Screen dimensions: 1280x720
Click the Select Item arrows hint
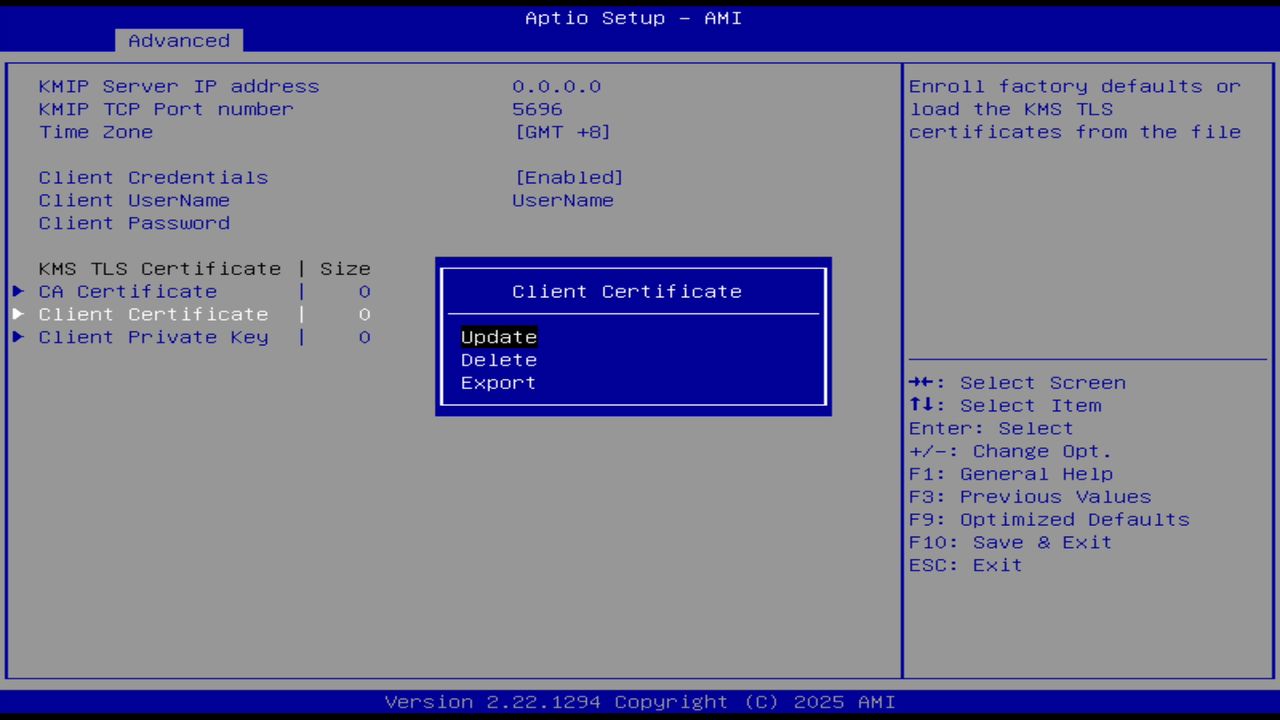pyautogui.click(x=1005, y=406)
